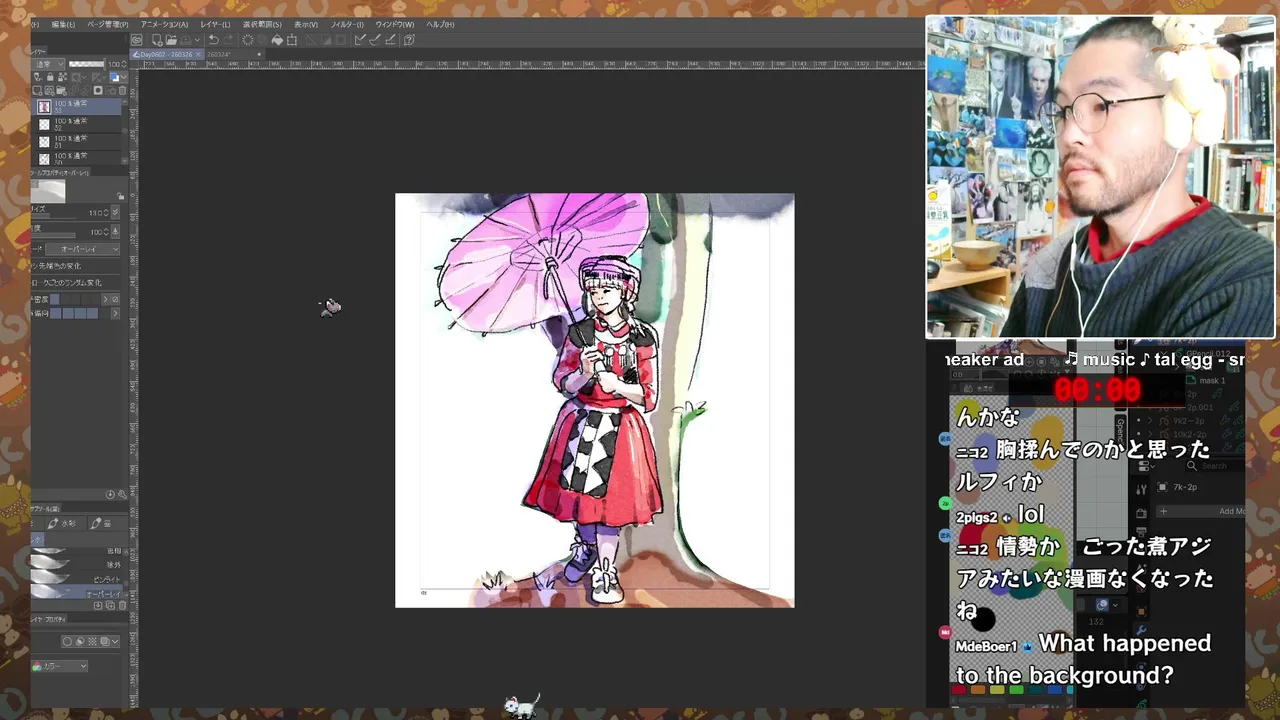Open the Window menu (ウィンドウ)
Screen dimensions: 1280x720
click(395, 25)
